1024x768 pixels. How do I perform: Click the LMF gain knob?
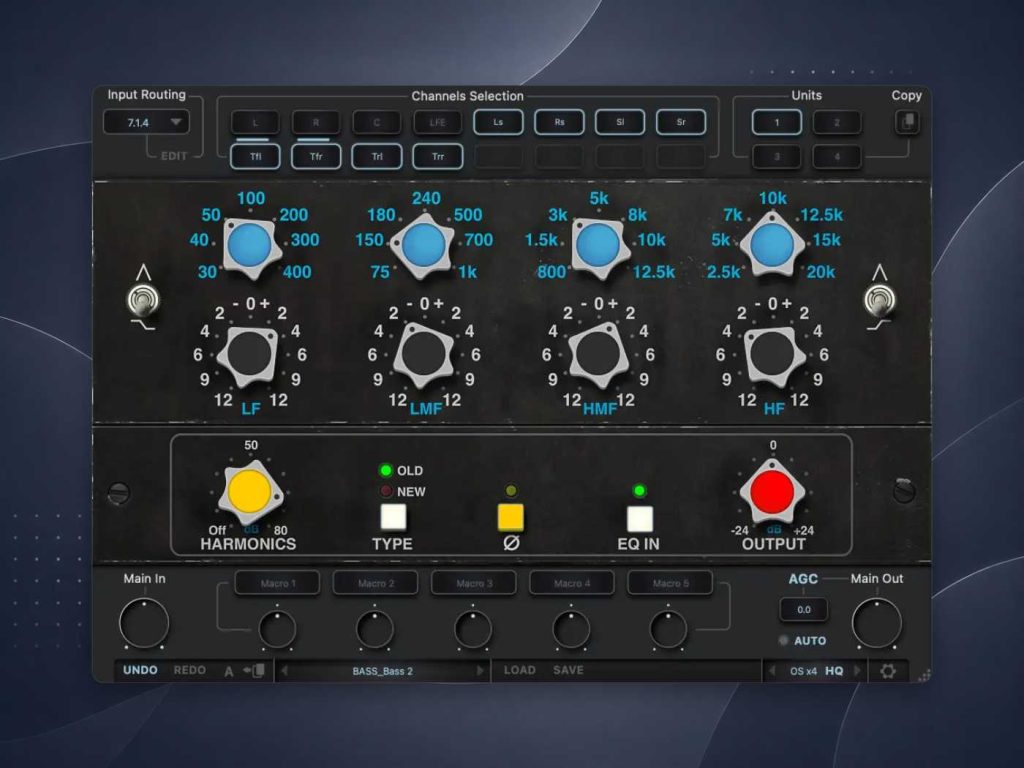click(x=424, y=353)
